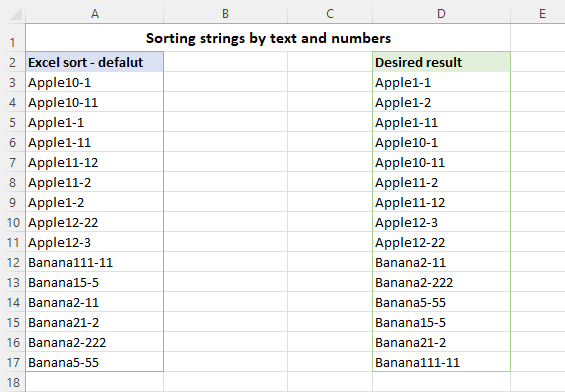Select cell A13 containing Banana15-5
This screenshot has height=392, width=565.
click(x=94, y=282)
